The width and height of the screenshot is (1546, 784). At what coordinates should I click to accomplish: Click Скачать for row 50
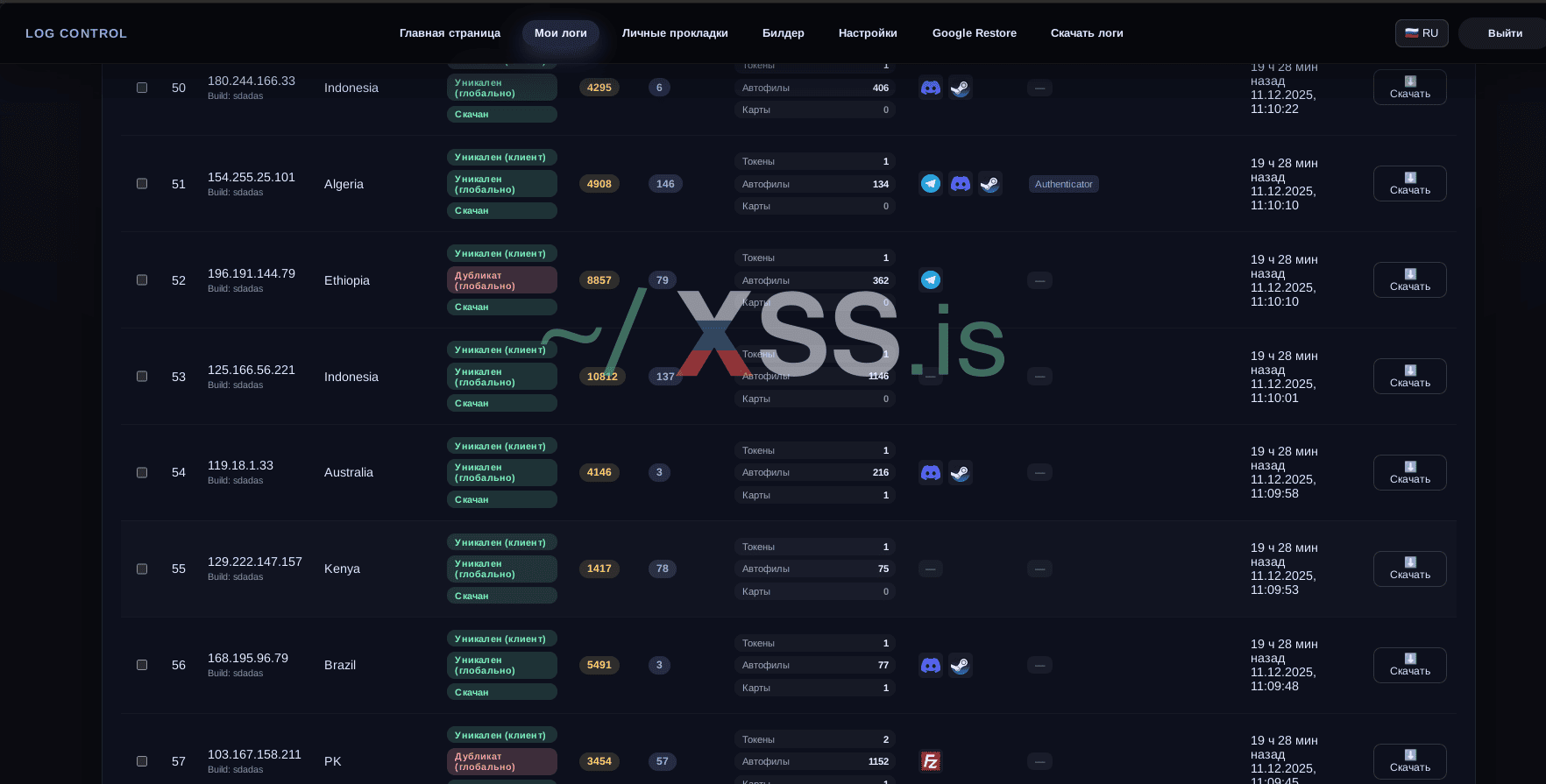[1410, 88]
